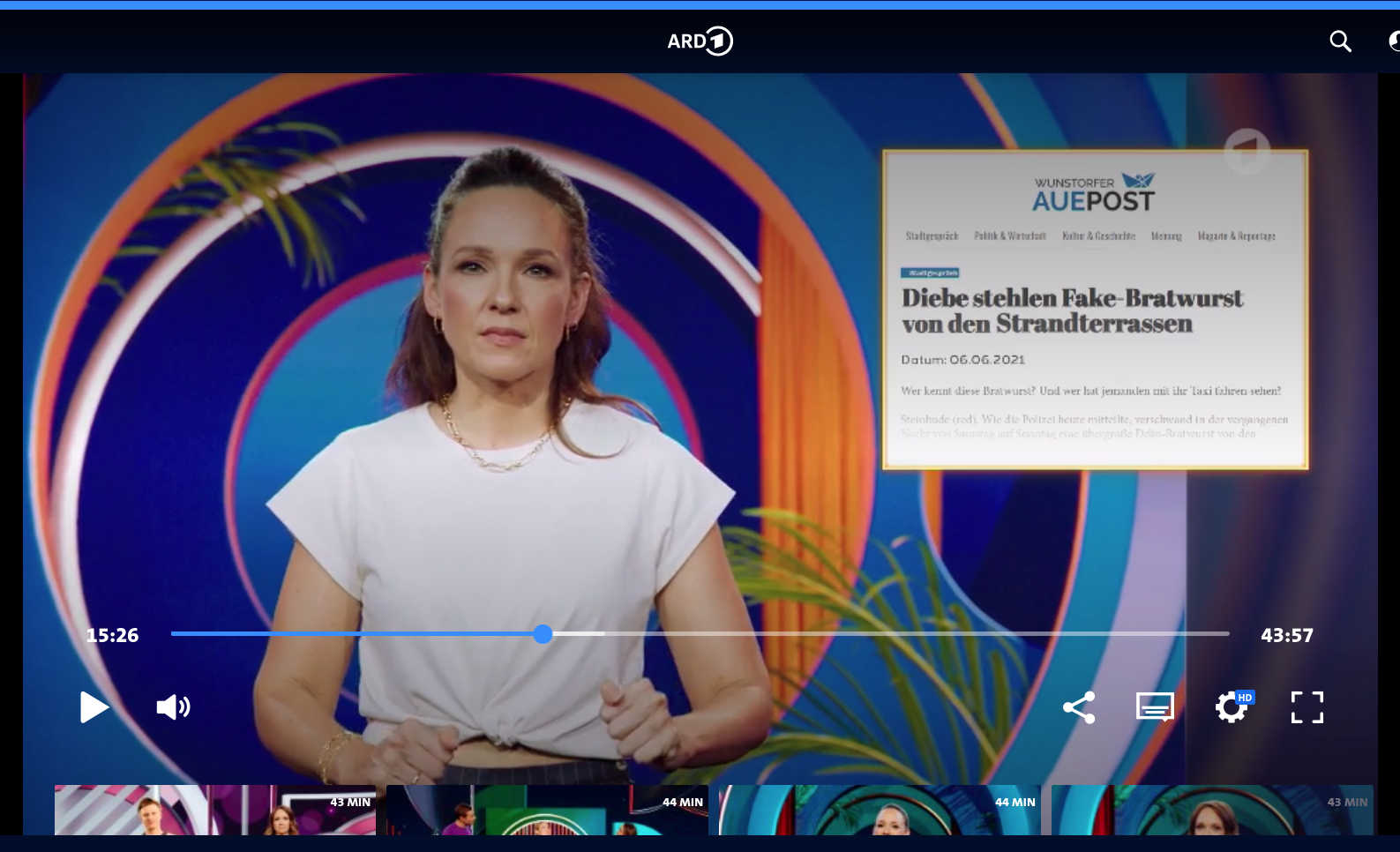Click the seek bar playhead handle
Viewport: 1400px width, 852px height.
click(543, 633)
